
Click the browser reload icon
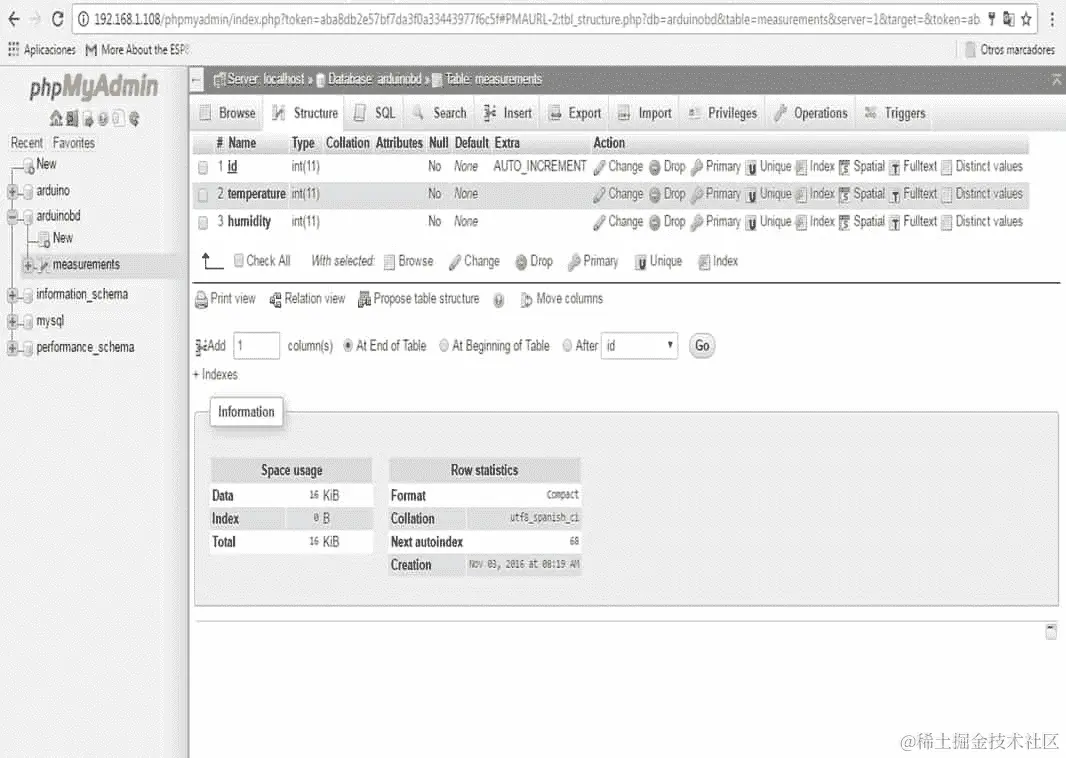click(58, 19)
